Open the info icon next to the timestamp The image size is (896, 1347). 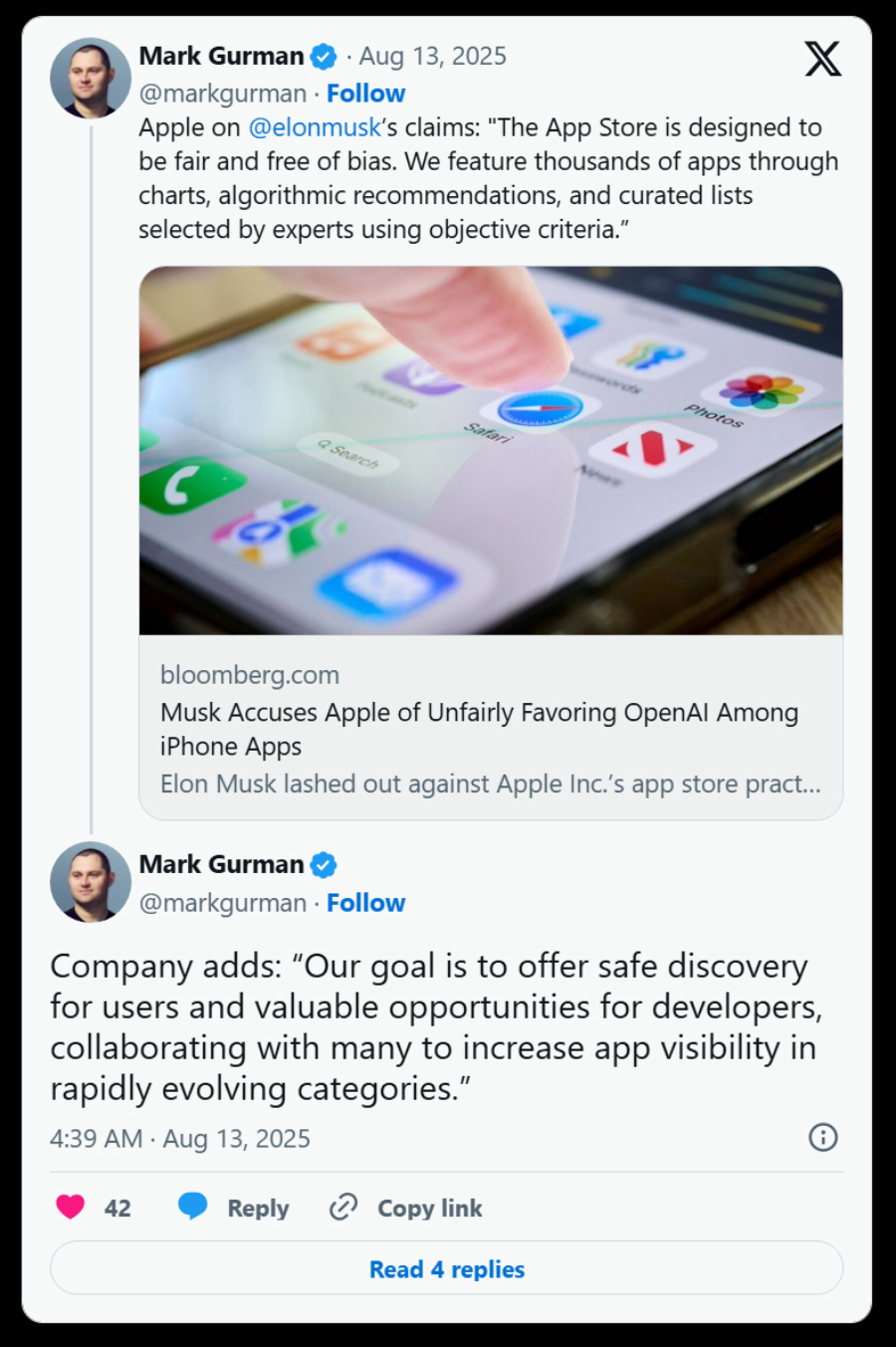(823, 1137)
